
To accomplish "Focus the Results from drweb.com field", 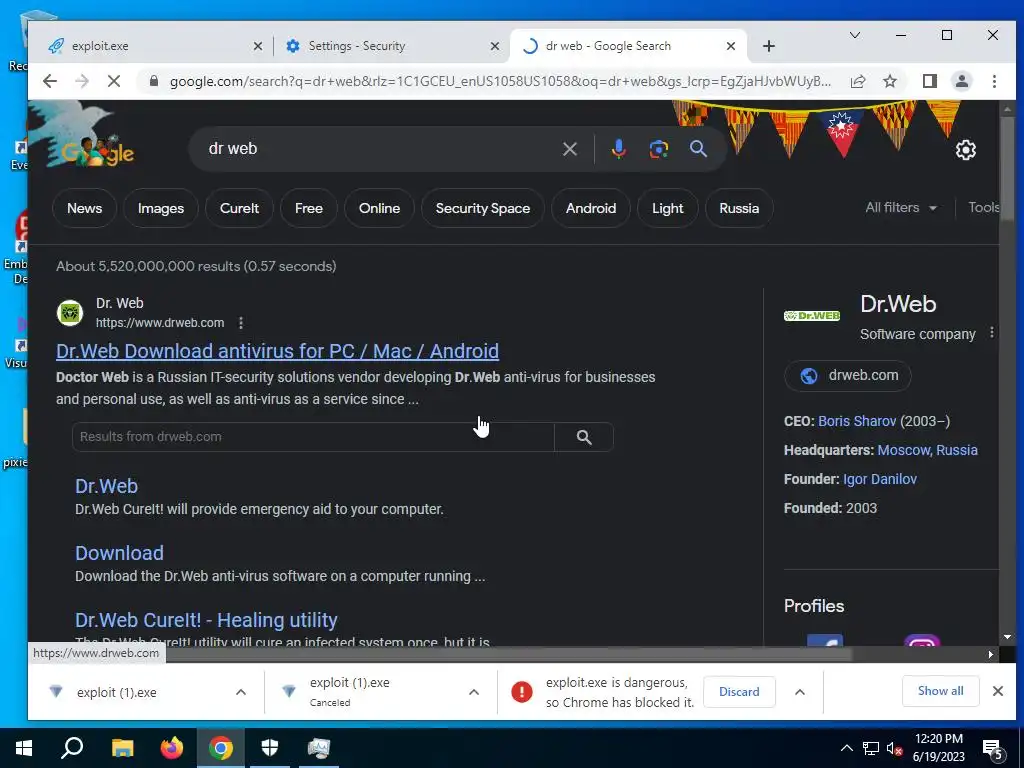I will coord(313,437).
